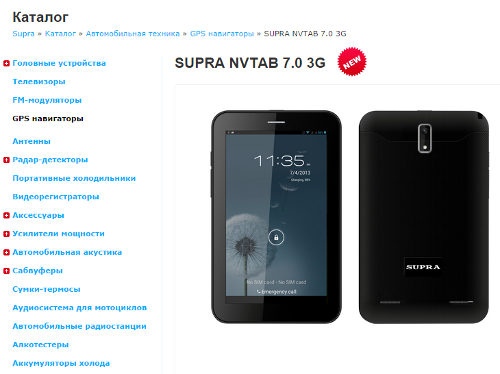Expand the Радар-детекторы red plus icon
Image resolution: width=500 pixels, height=374 pixels.
click(6, 160)
